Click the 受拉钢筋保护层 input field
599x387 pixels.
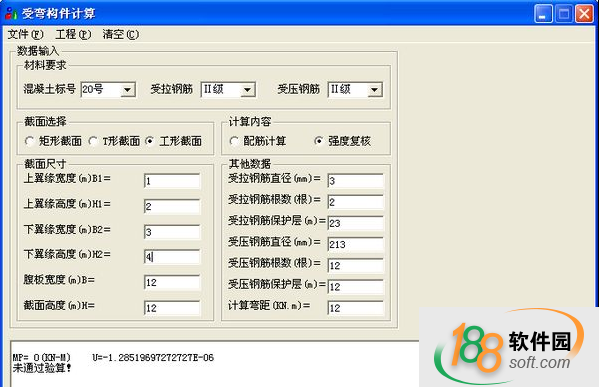355,223
